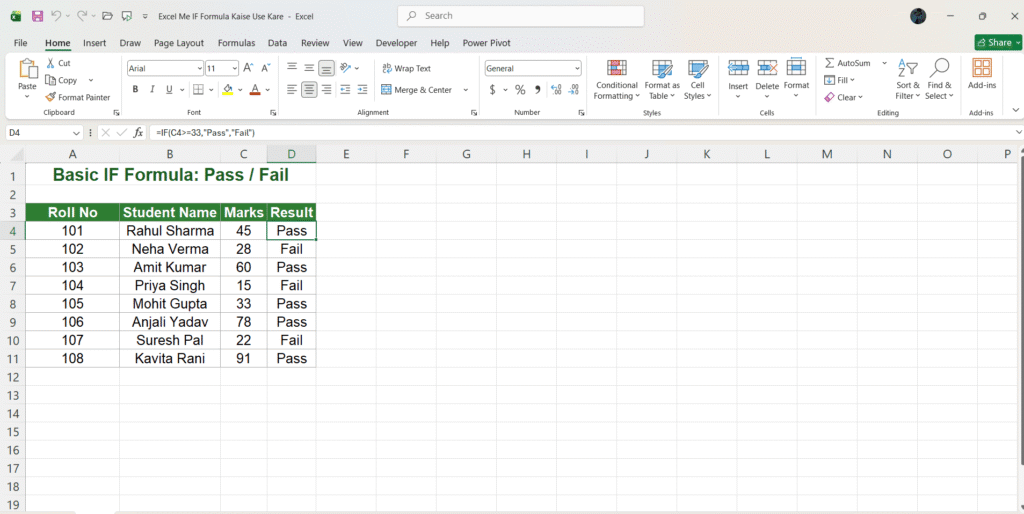
Task: Open the Sort & Filter dropdown
Action: 908,79
